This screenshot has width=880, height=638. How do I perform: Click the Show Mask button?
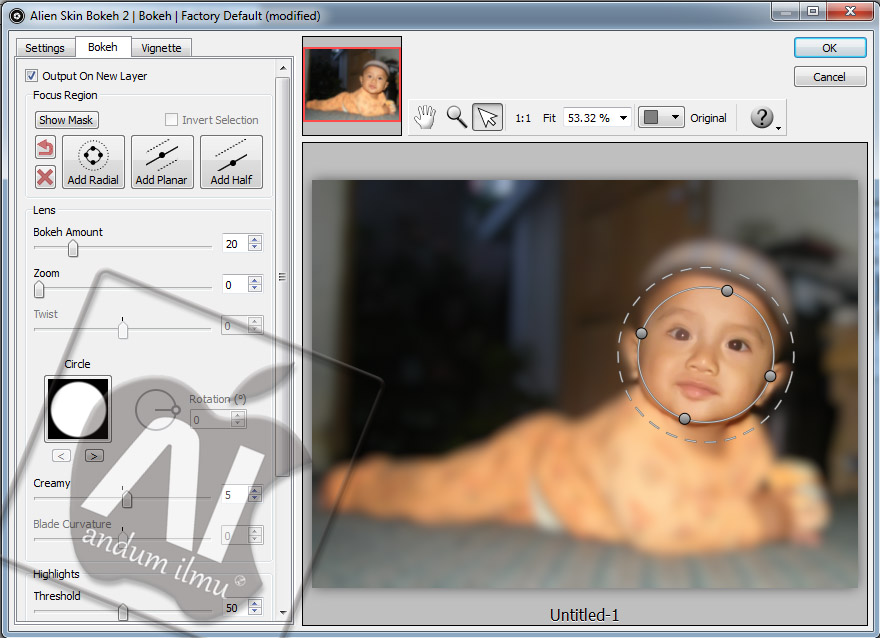tap(66, 120)
